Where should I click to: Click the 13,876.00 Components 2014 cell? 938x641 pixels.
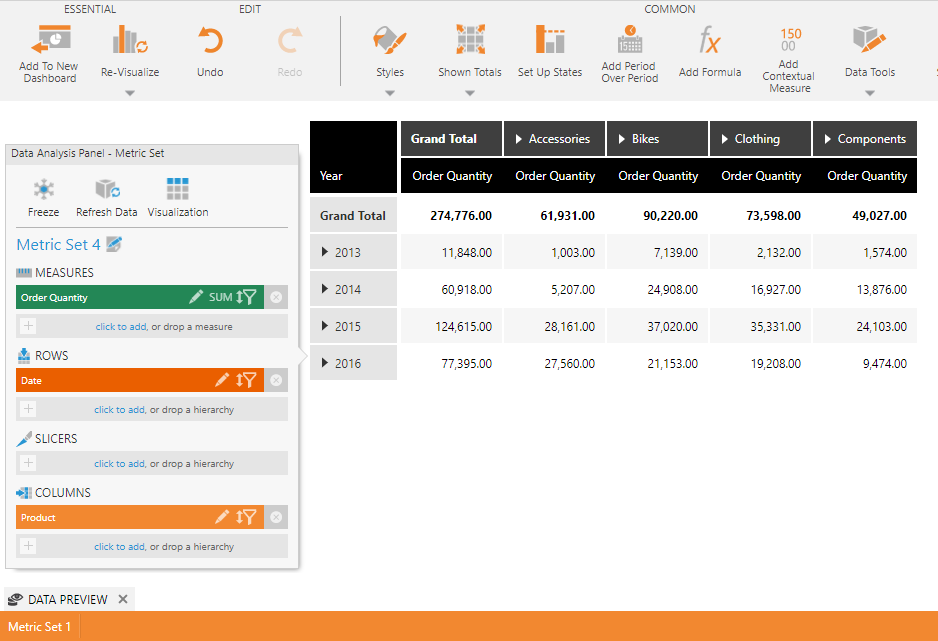[865, 289]
